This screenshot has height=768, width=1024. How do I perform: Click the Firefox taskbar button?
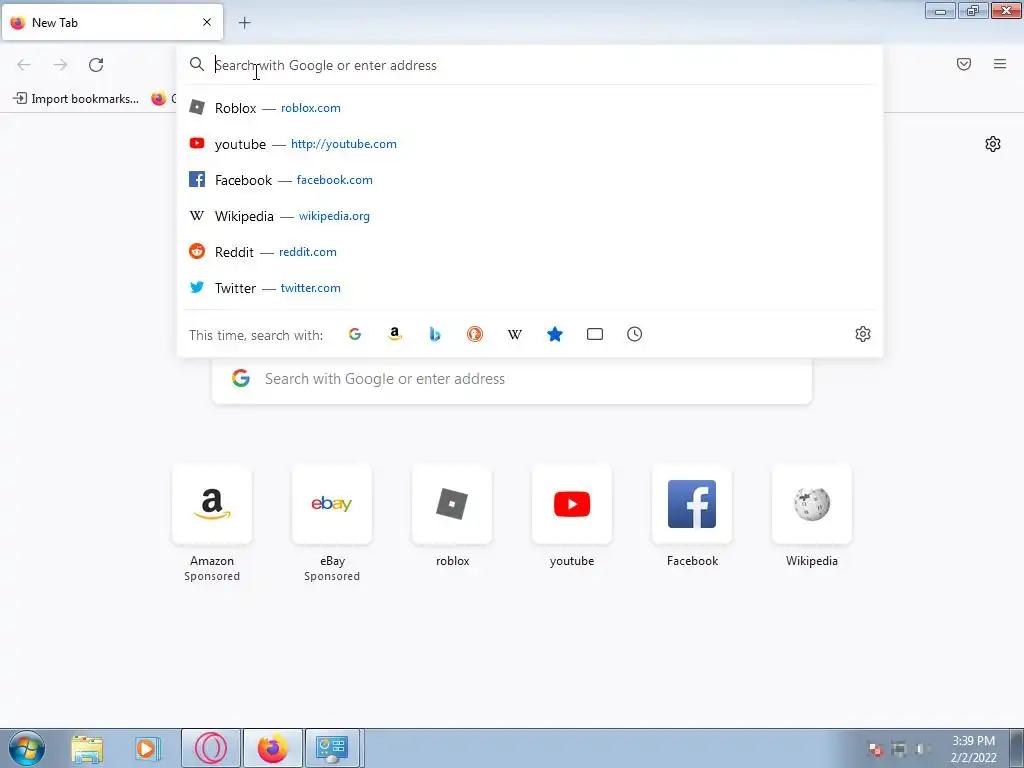[x=272, y=748]
